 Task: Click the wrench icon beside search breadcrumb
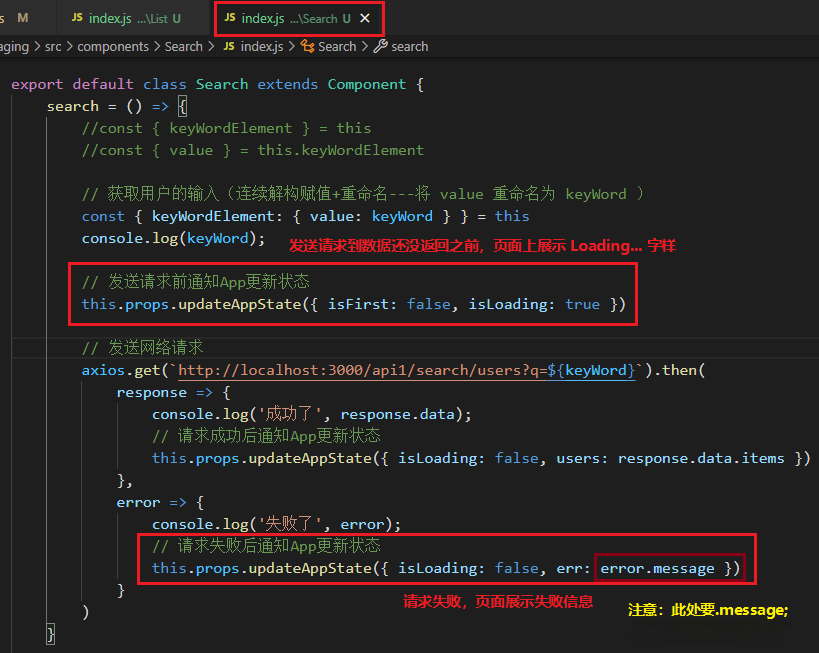pyautogui.click(x=380, y=46)
